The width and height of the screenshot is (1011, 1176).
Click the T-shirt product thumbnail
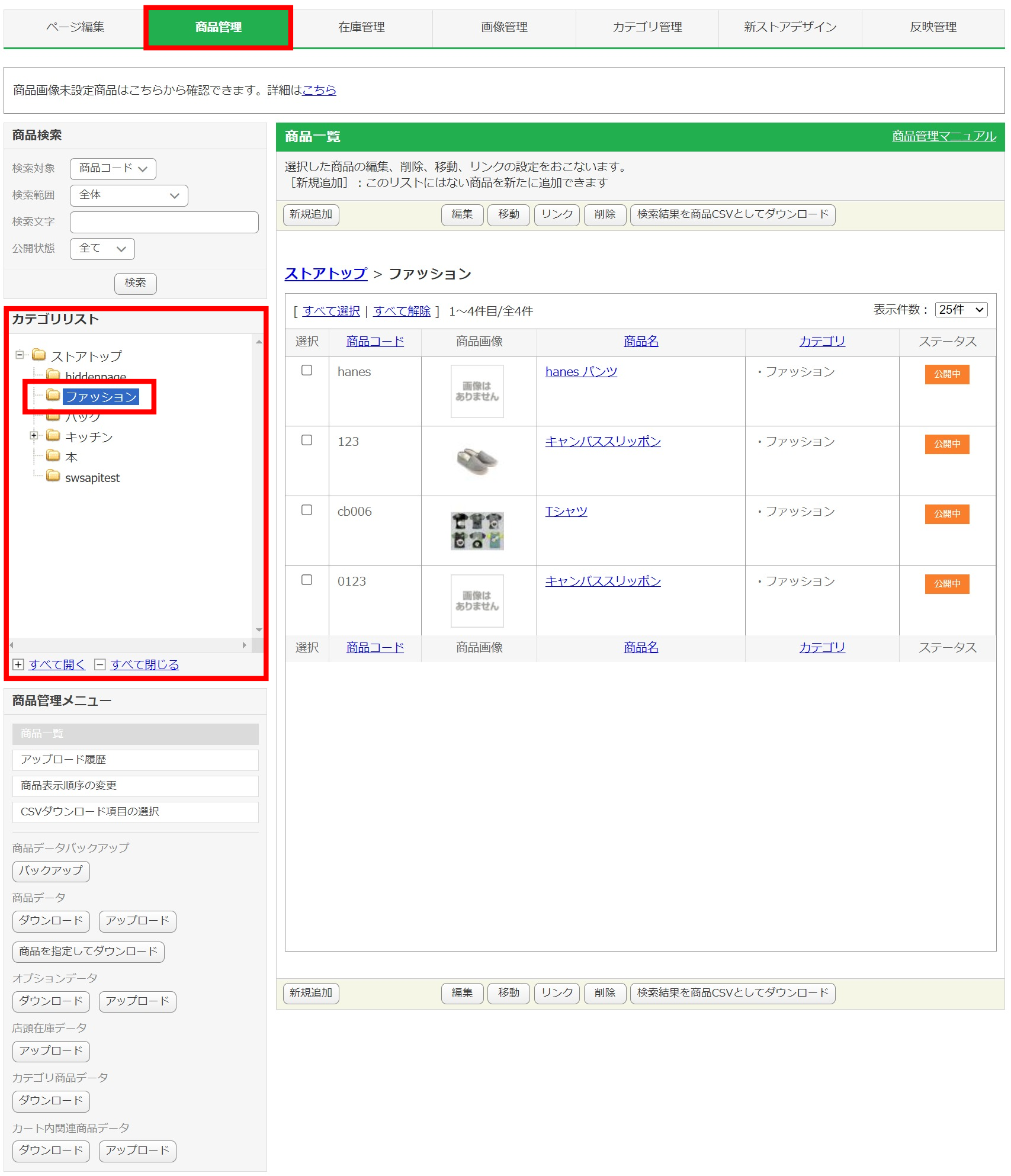[477, 531]
